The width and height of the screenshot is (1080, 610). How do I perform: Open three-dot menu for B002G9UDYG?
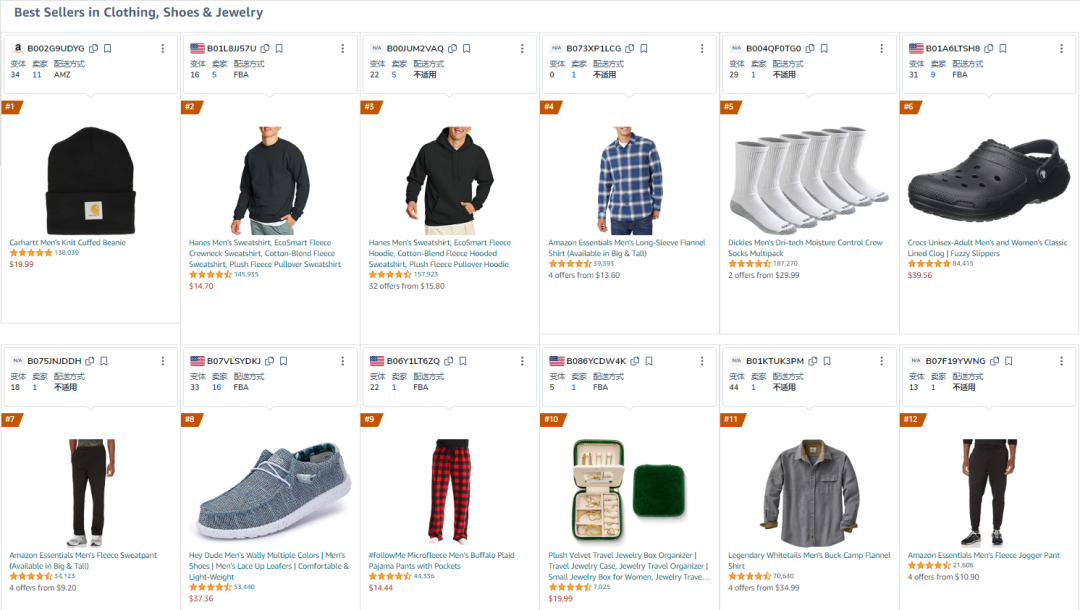pos(163,48)
